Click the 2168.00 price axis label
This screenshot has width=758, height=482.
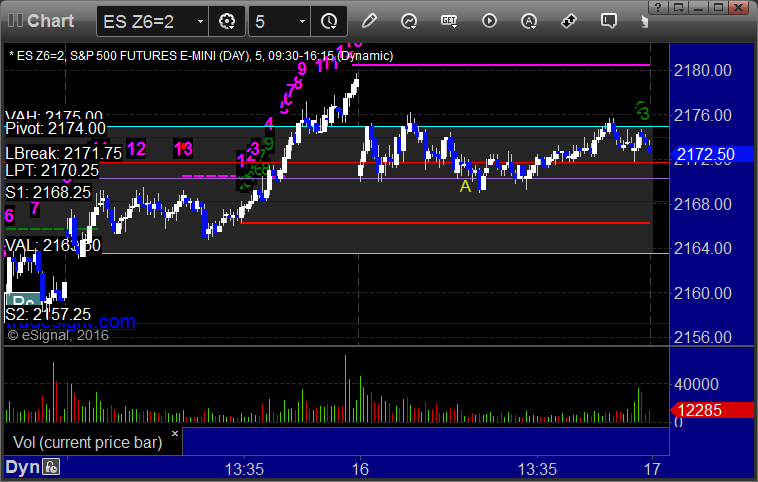(702, 204)
